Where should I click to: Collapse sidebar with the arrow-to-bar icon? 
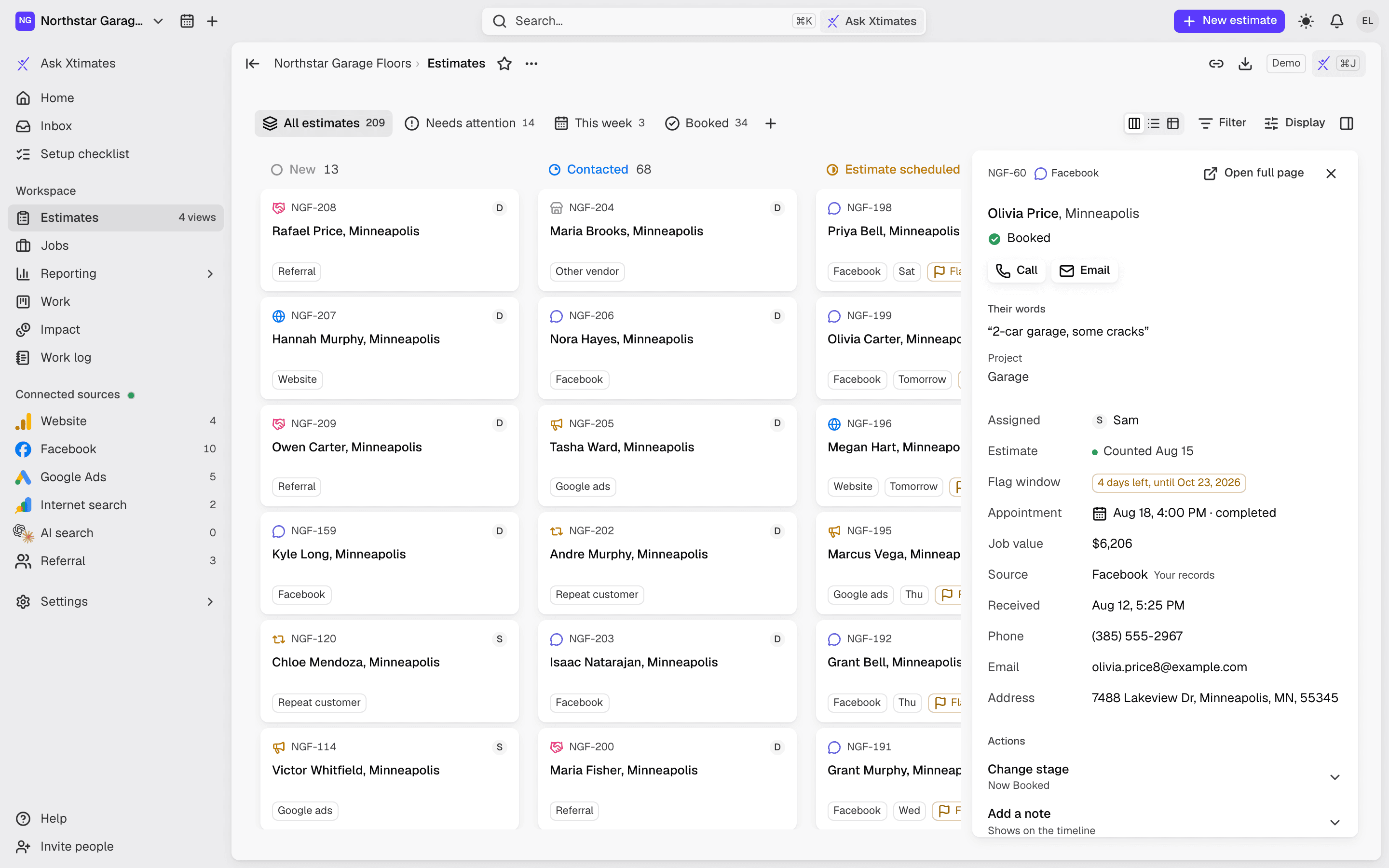point(253,63)
